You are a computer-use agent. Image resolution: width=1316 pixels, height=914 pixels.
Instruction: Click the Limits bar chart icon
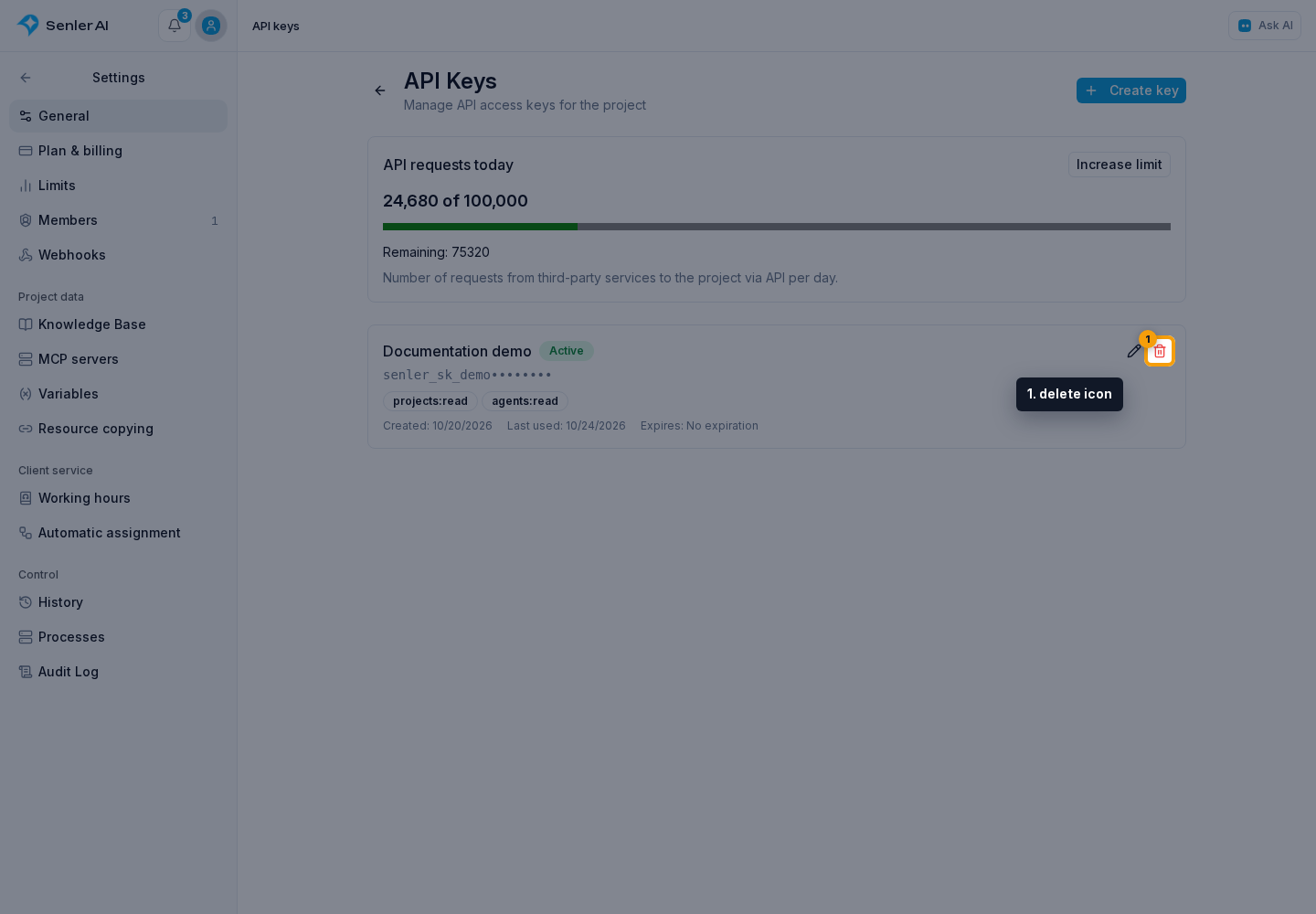pos(26,186)
